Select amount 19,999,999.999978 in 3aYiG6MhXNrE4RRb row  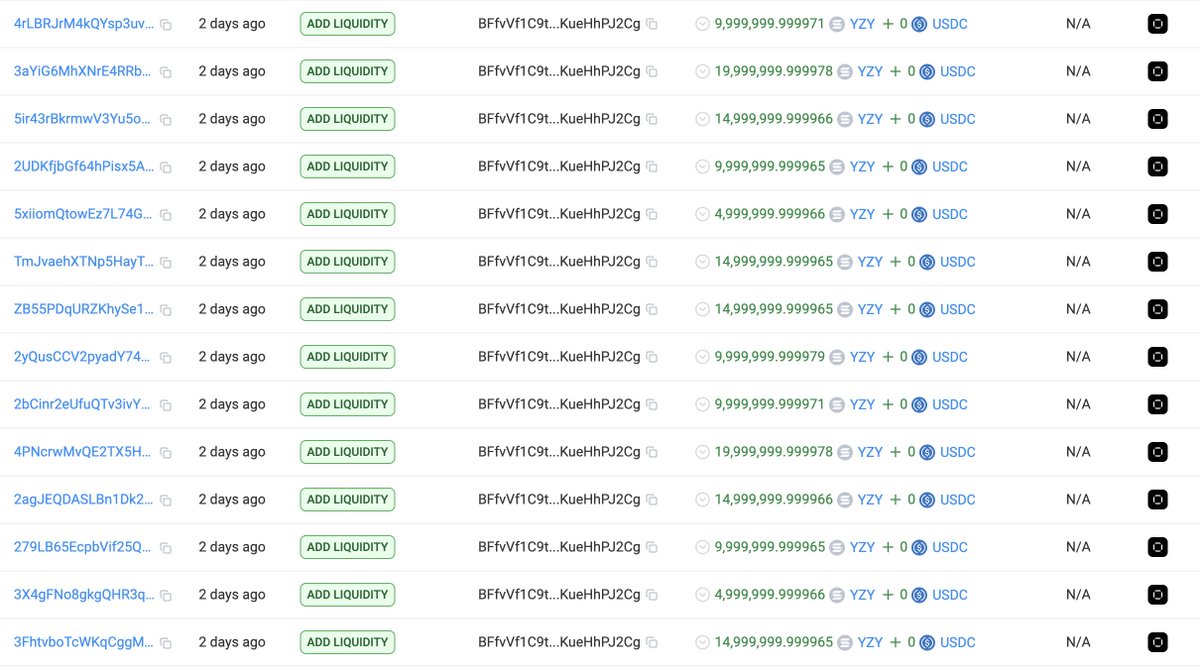[774, 71]
